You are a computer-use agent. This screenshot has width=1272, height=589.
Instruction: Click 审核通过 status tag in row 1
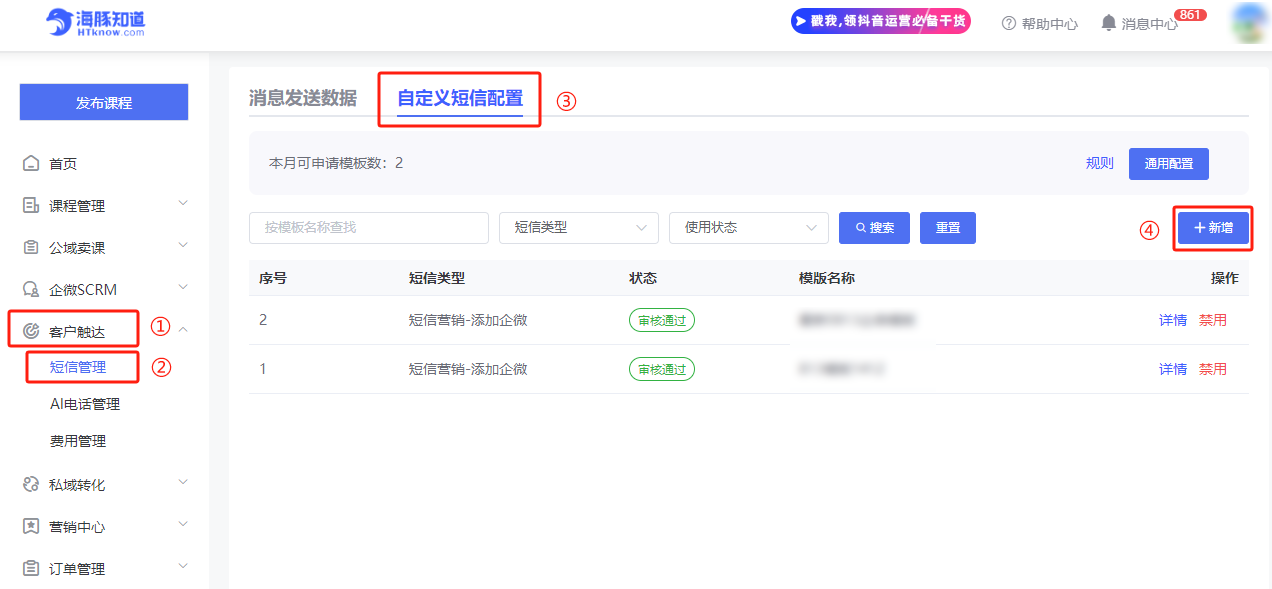tap(662, 369)
